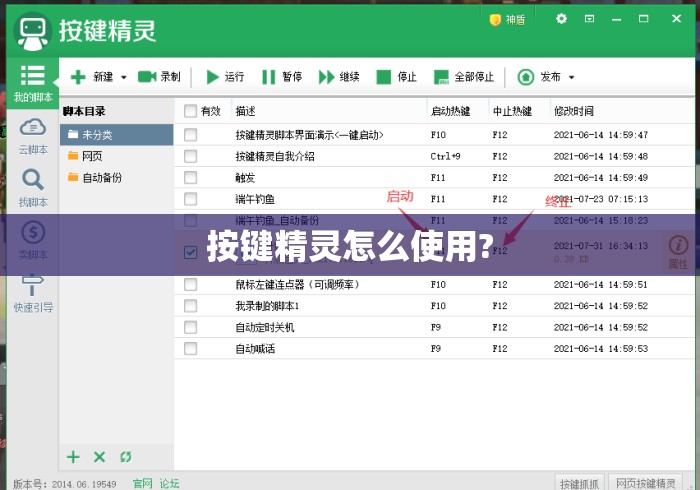
Task: Add a folder with the plus icon
Action: 73,457
